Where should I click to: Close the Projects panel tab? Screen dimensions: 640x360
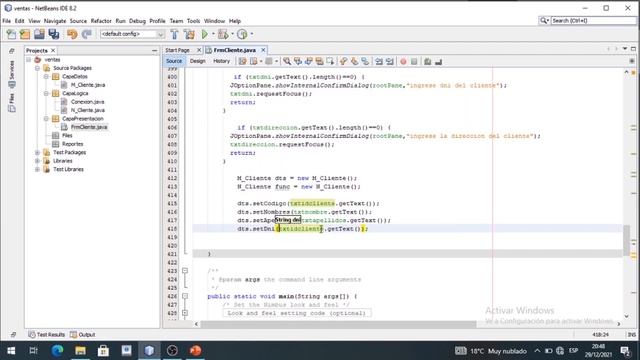pyautogui.click(x=53, y=51)
